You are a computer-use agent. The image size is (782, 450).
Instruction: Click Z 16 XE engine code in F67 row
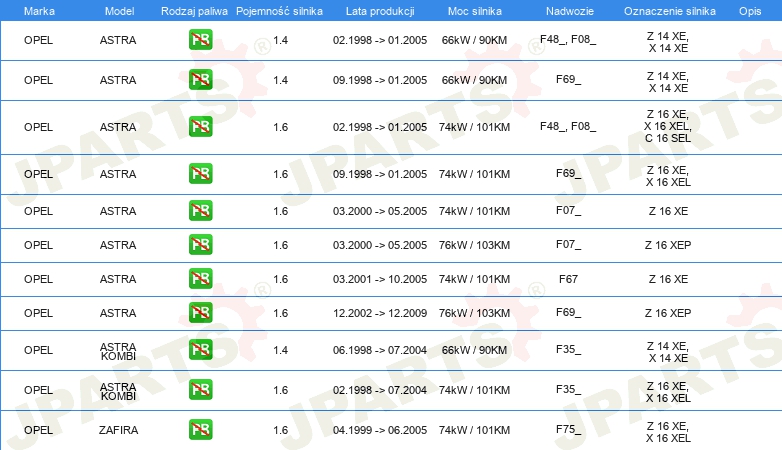(668, 279)
